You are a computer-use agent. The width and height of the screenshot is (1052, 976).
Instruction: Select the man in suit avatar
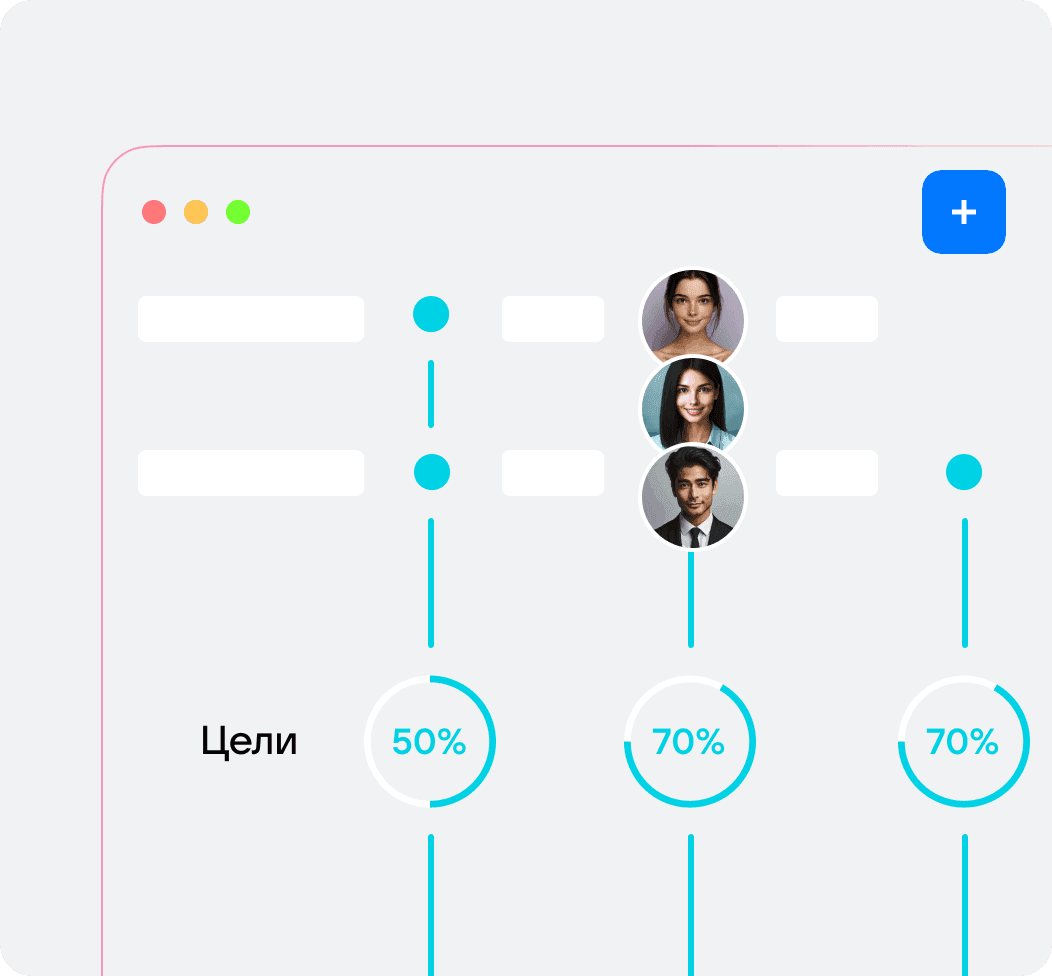point(693,496)
